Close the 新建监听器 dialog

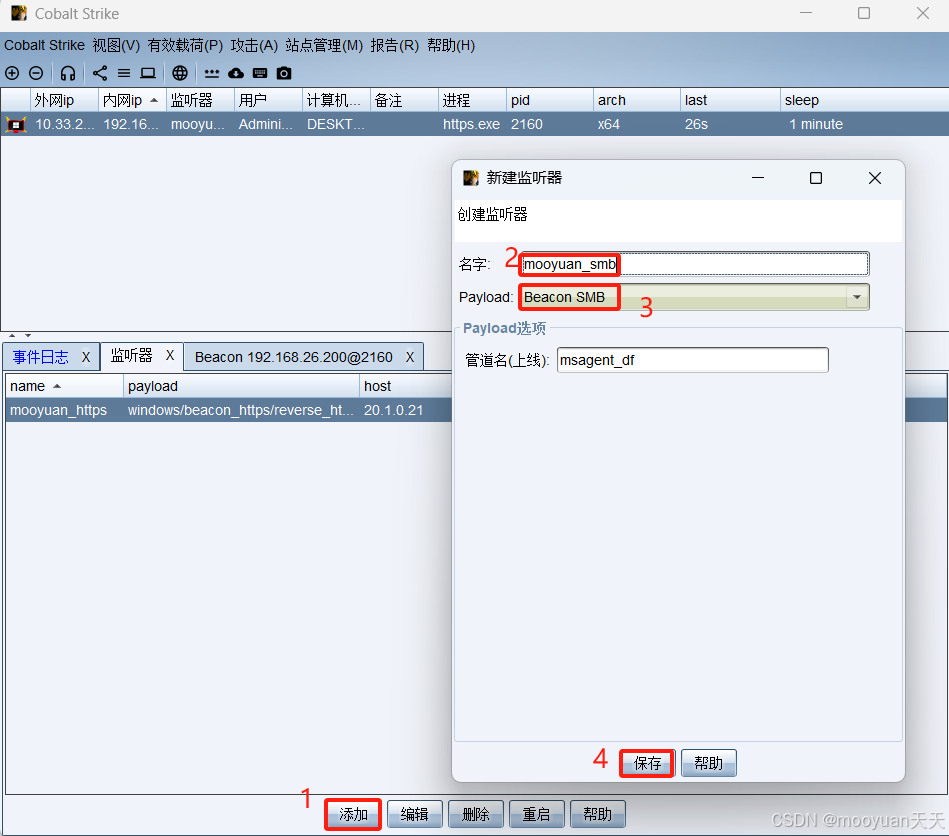pos(875,178)
